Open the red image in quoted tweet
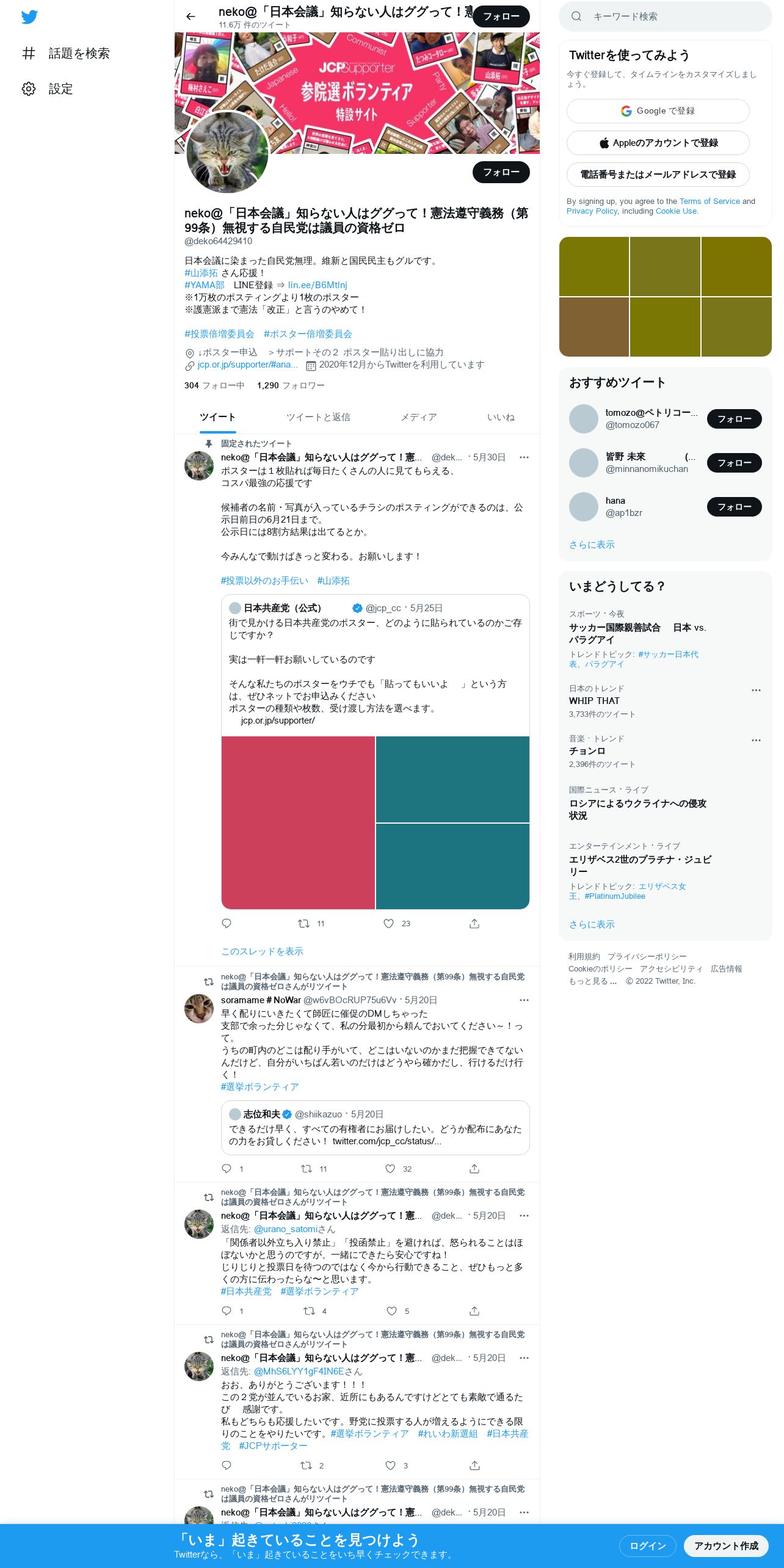The image size is (784, 1568). [298, 822]
